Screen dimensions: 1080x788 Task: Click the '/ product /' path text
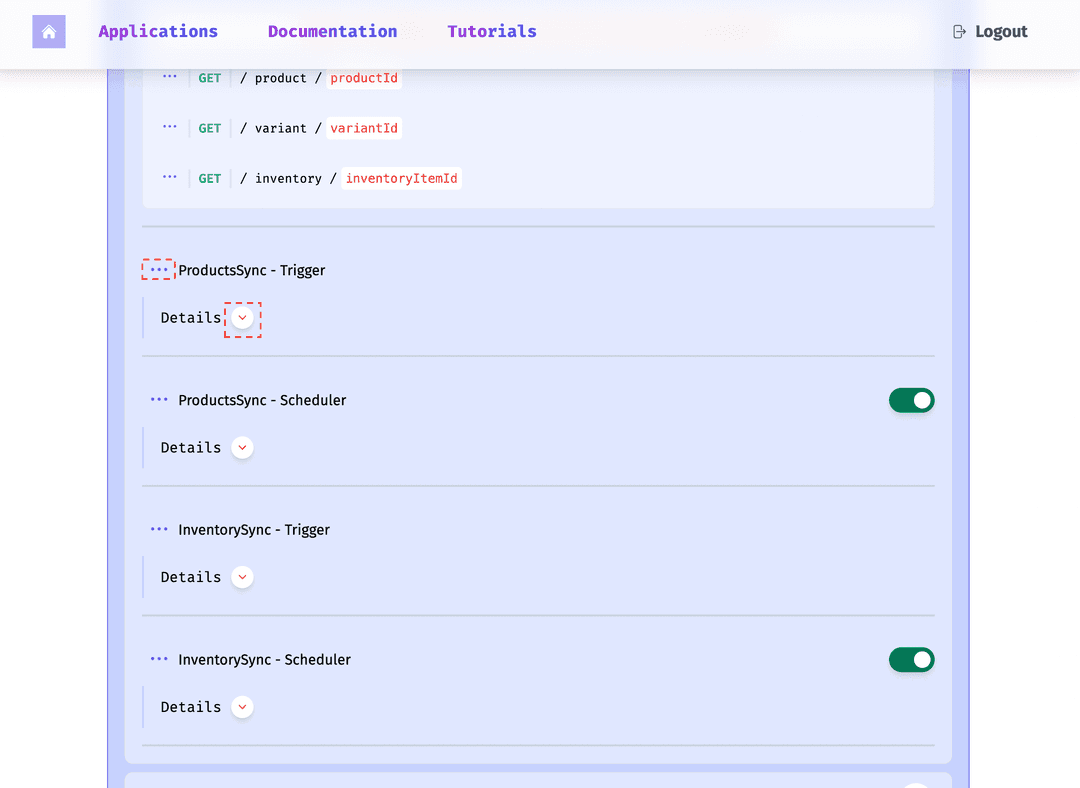pyautogui.click(x=281, y=78)
